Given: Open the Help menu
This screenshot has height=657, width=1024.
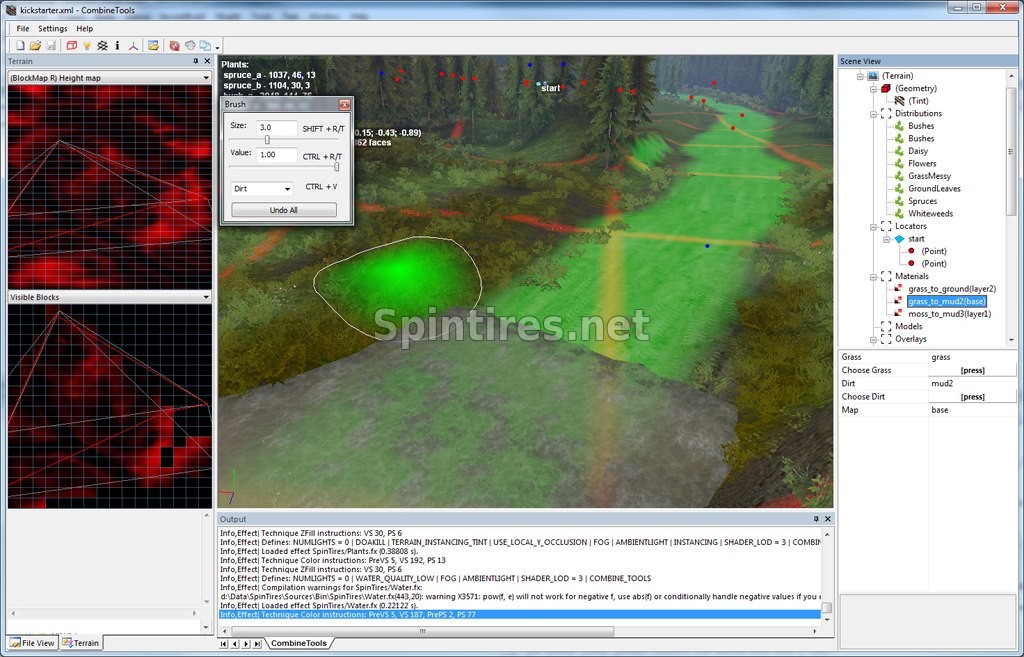Looking at the screenshot, I should pos(84,29).
